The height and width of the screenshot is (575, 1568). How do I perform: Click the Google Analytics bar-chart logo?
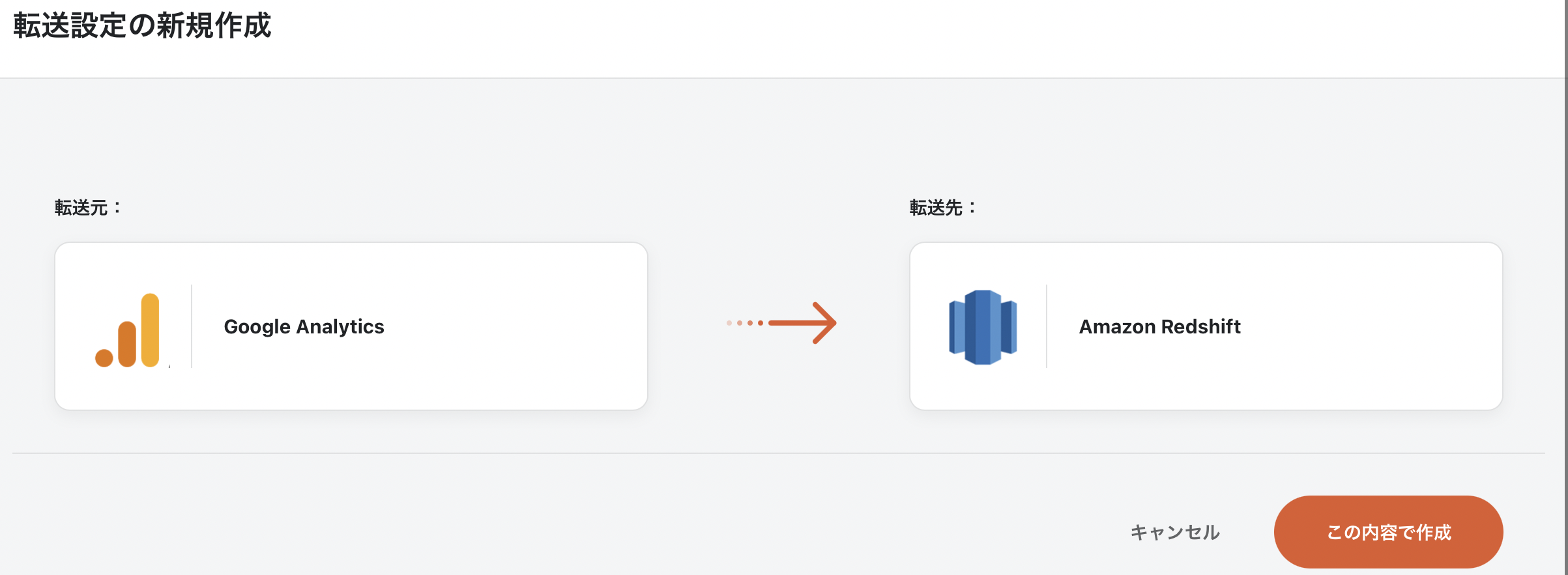click(127, 330)
